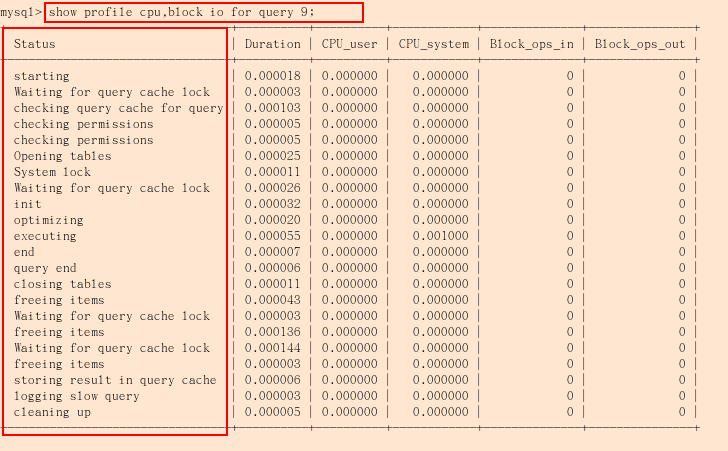The height and width of the screenshot is (451, 728).
Task: Click the 'query end' status
Action: [x=45, y=268]
